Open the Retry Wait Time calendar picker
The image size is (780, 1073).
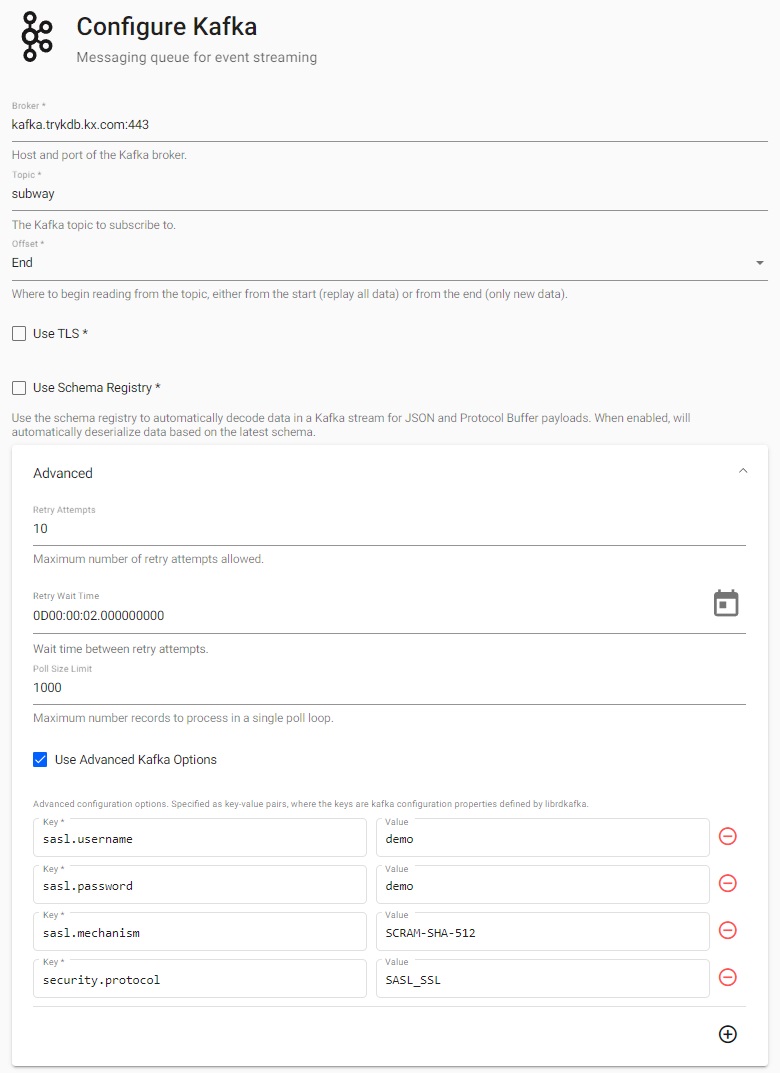coord(726,603)
